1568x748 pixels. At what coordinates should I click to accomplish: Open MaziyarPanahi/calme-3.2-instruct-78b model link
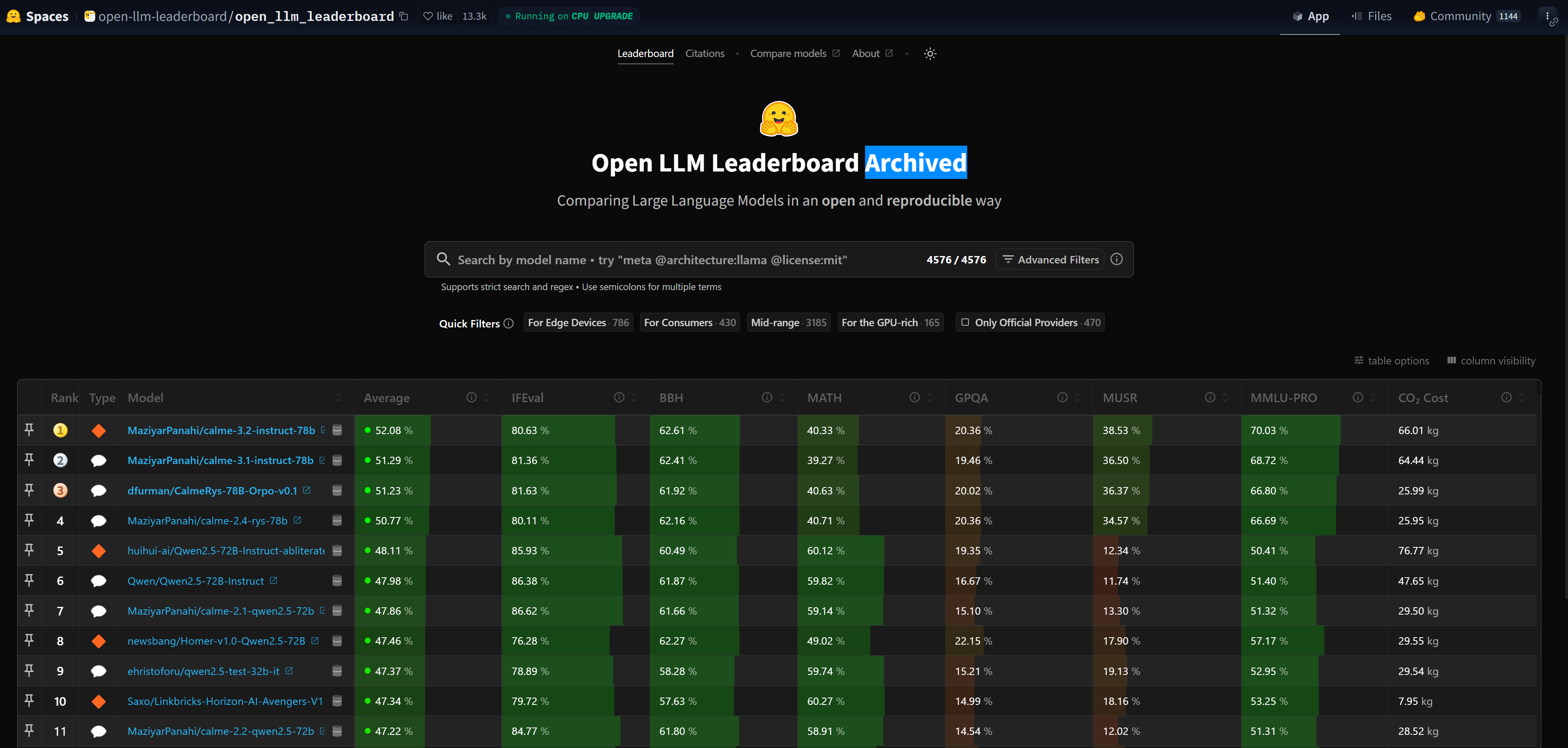tap(221, 430)
